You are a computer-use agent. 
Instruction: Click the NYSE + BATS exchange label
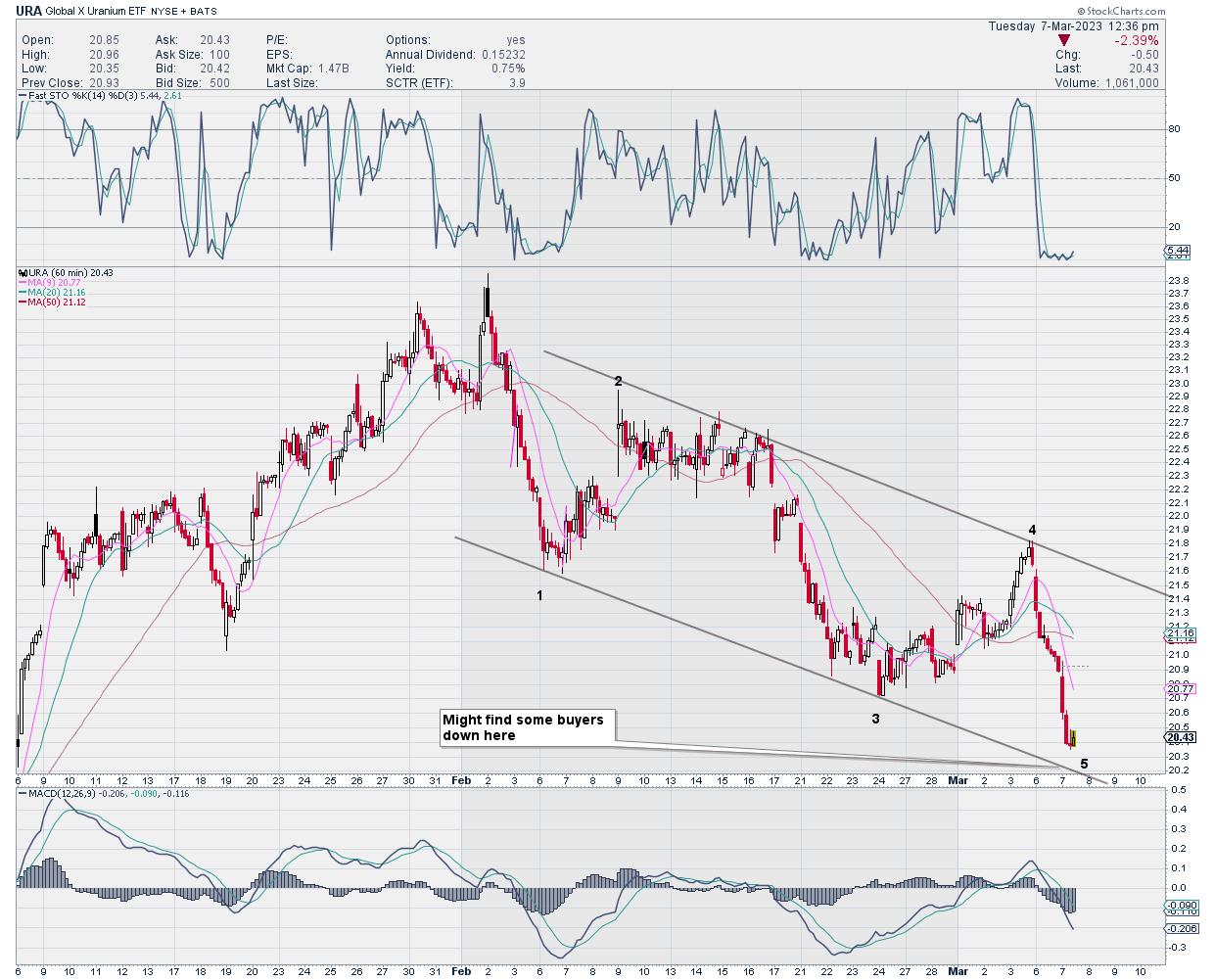point(184,12)
